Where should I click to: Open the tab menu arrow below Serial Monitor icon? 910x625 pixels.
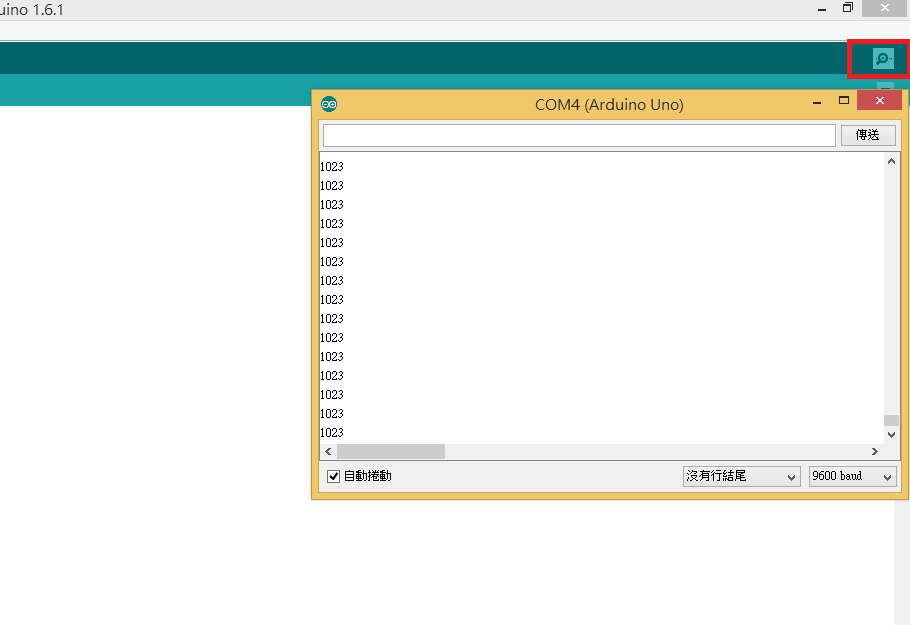point(885,86)
